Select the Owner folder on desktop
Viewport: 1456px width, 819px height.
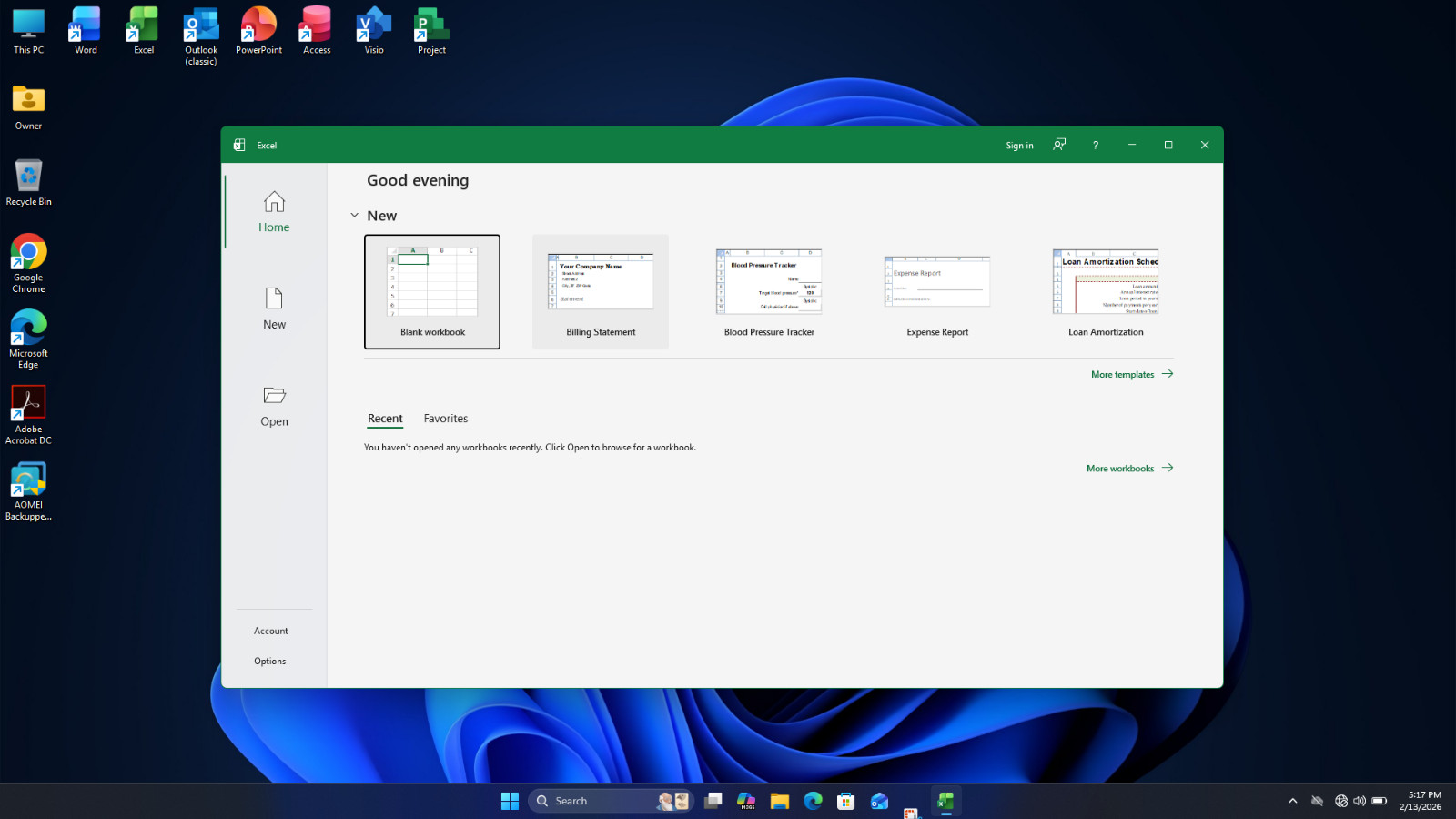click(28, 107)
